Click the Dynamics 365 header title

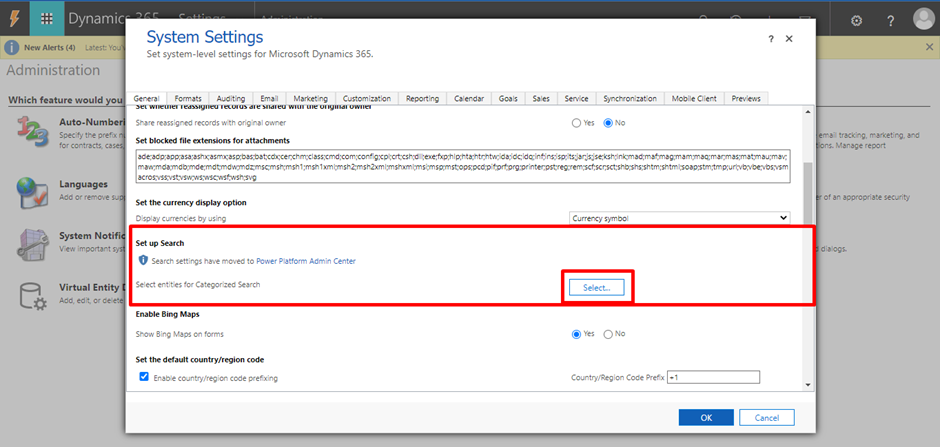(x=114, y=19)
